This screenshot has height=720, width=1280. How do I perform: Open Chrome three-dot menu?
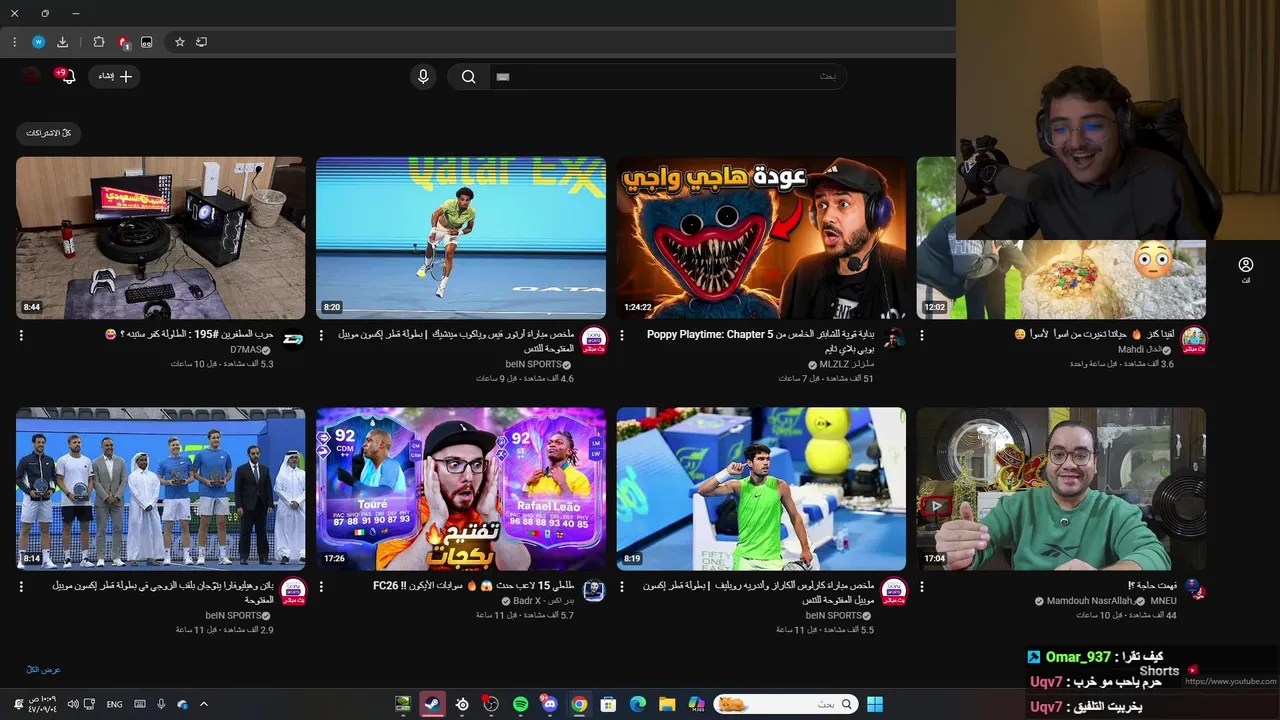tap(14, 42)
